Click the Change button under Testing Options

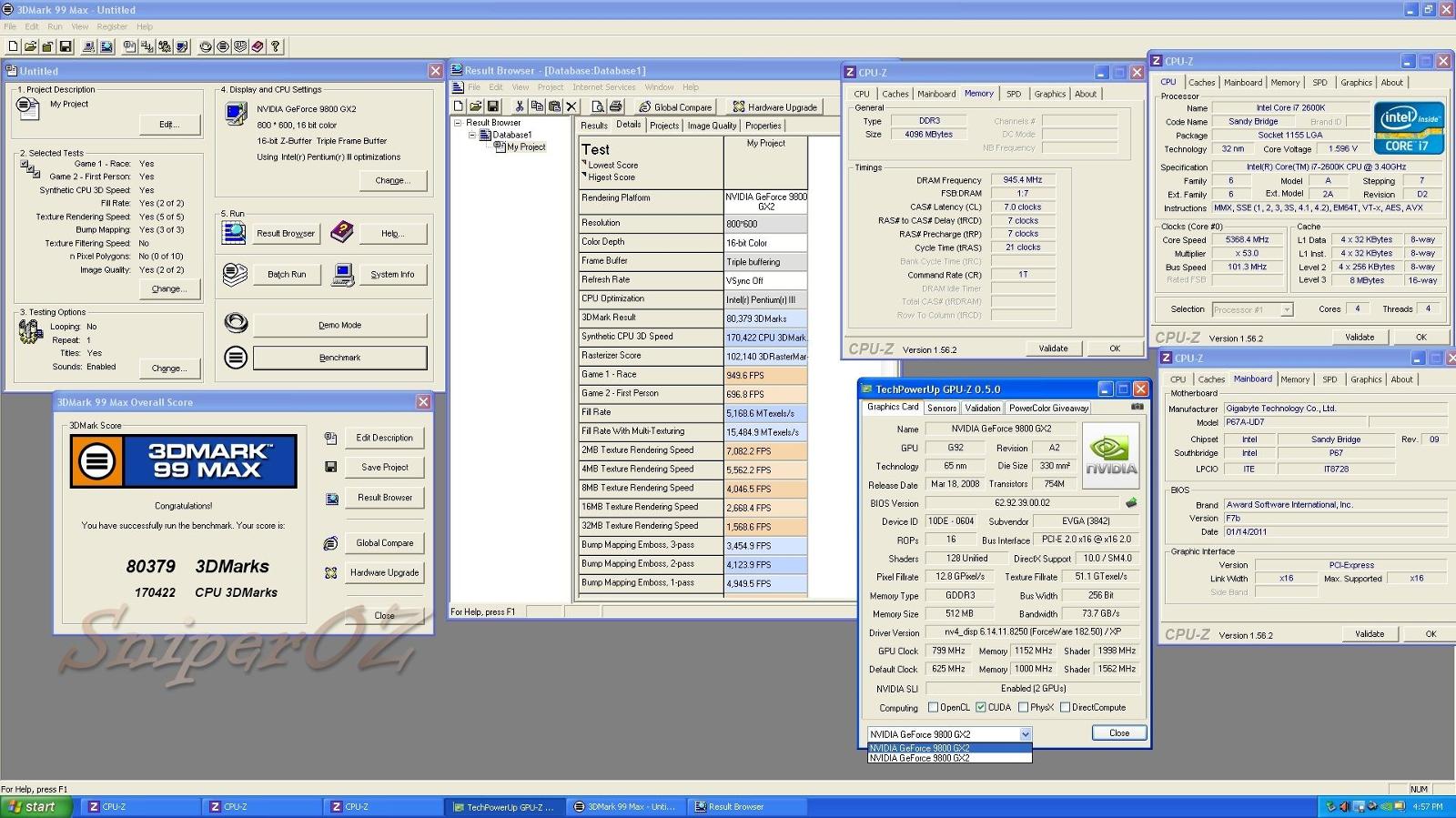[169, 369]
